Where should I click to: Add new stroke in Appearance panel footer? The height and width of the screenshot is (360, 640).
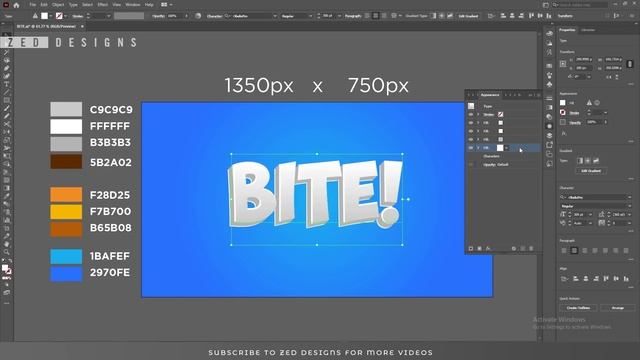tap(471, 249)
